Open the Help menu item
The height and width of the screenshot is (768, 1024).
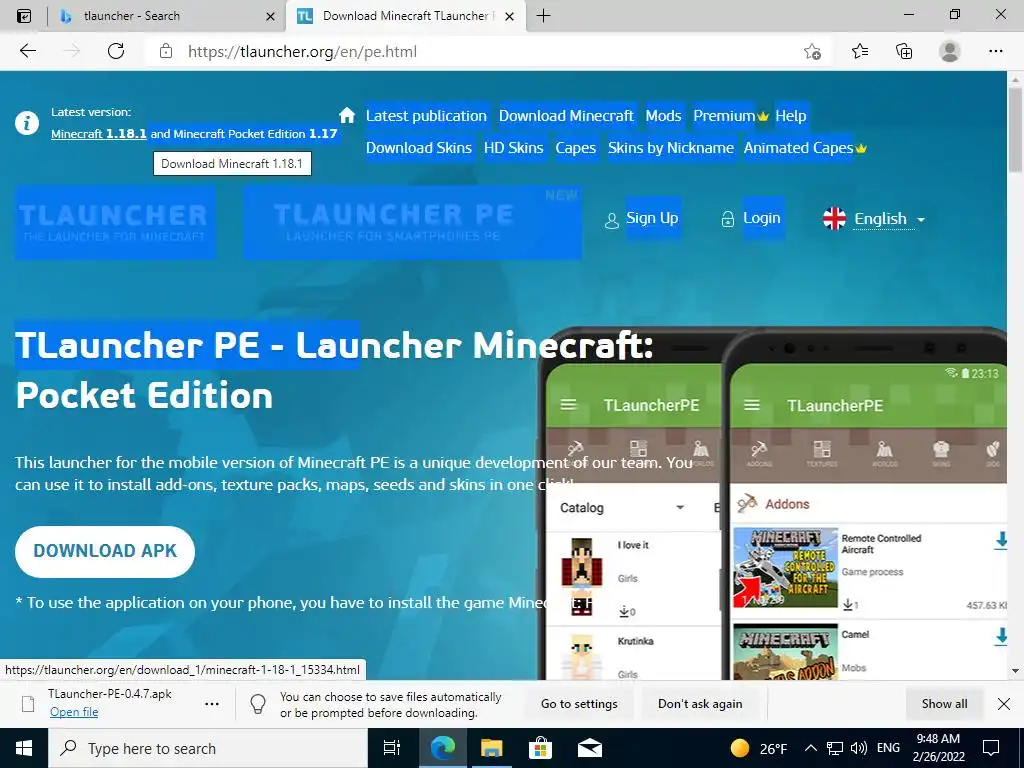pyautogui.click(x=791, y=116)
